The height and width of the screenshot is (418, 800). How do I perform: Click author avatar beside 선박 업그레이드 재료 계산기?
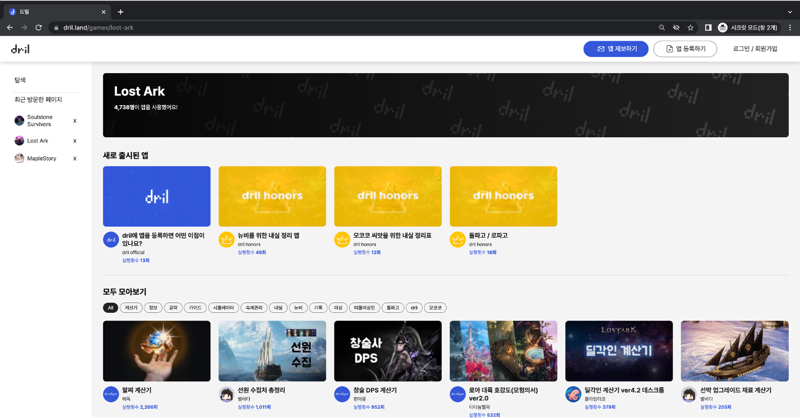pos(689,394)
